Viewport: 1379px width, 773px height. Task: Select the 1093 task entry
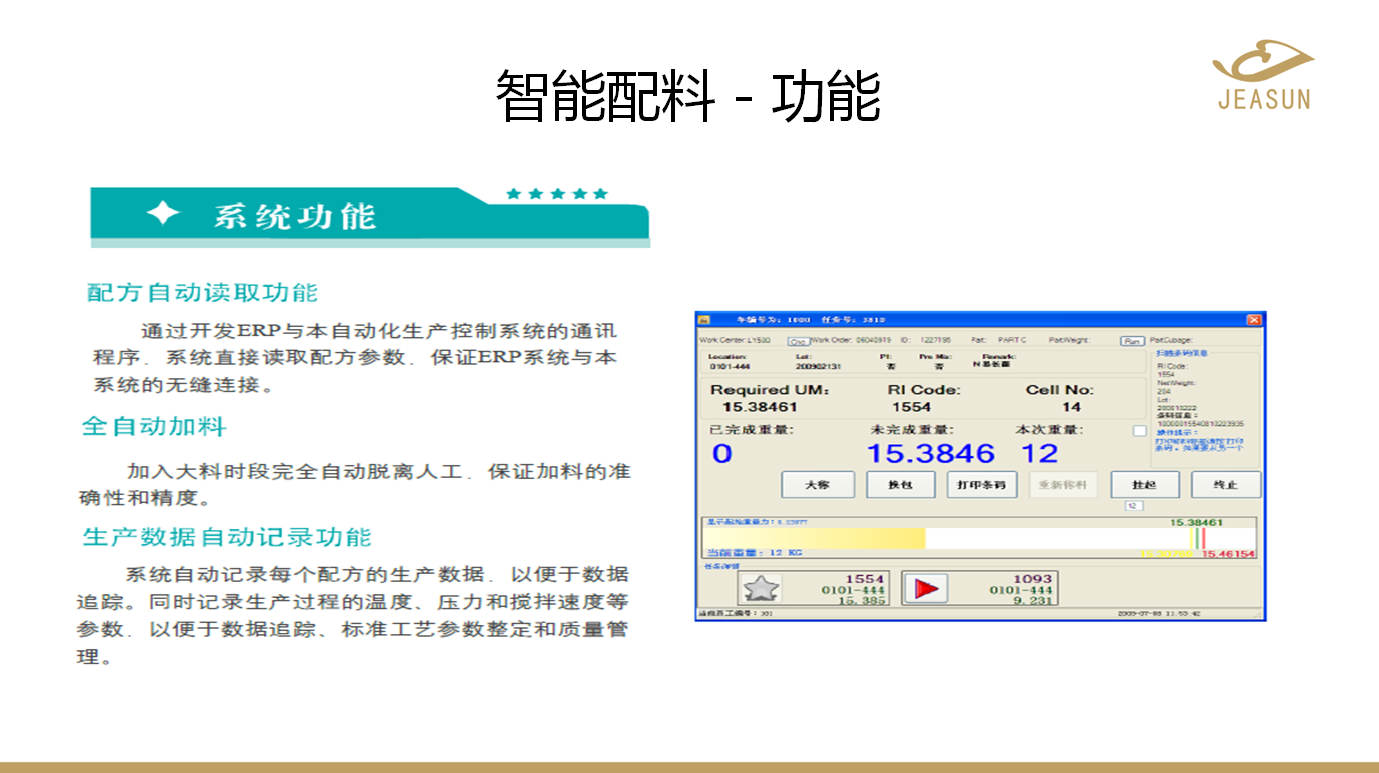coord(979,588)
